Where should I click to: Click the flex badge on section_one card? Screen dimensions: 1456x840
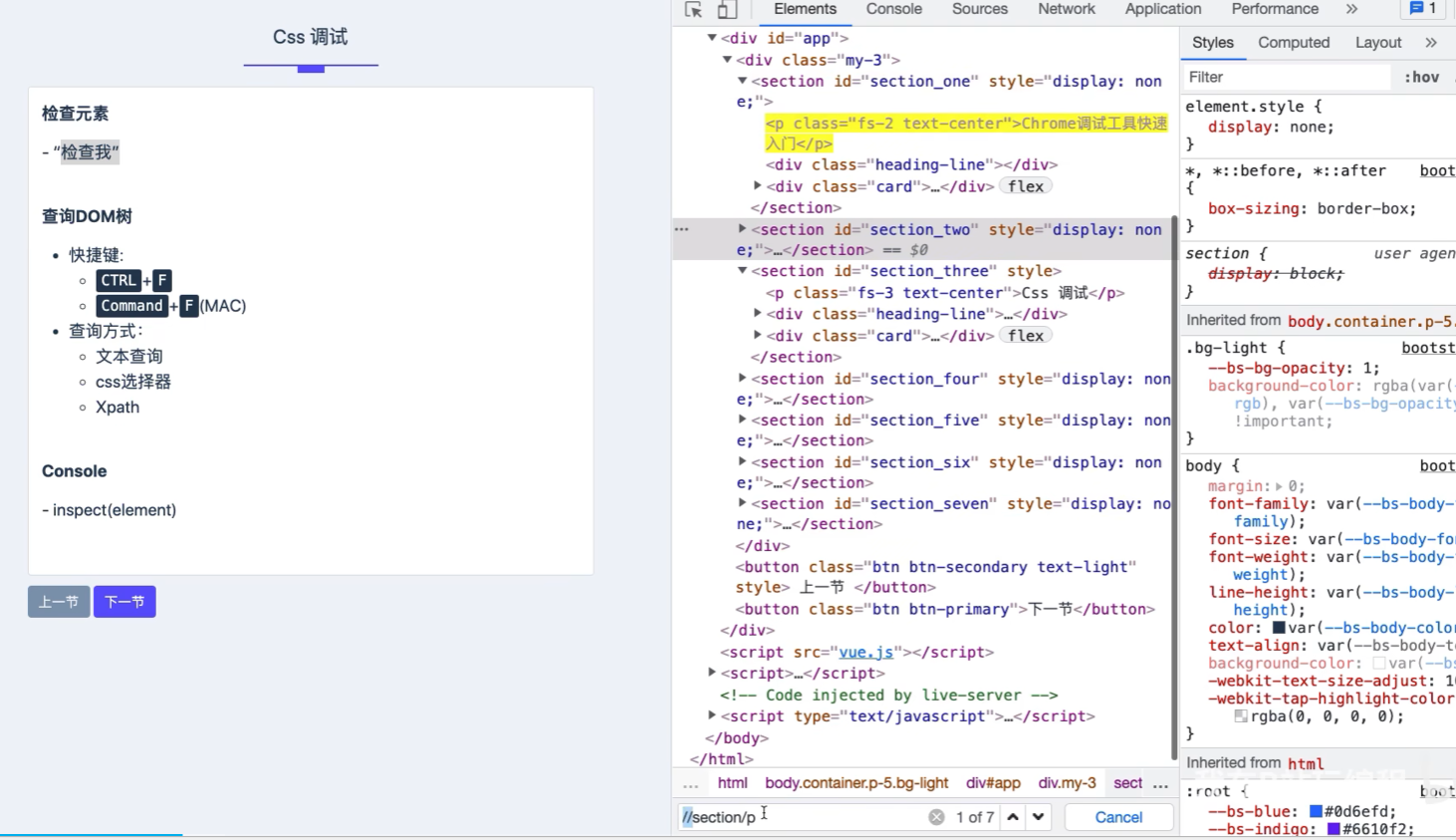click(1026, 186)
